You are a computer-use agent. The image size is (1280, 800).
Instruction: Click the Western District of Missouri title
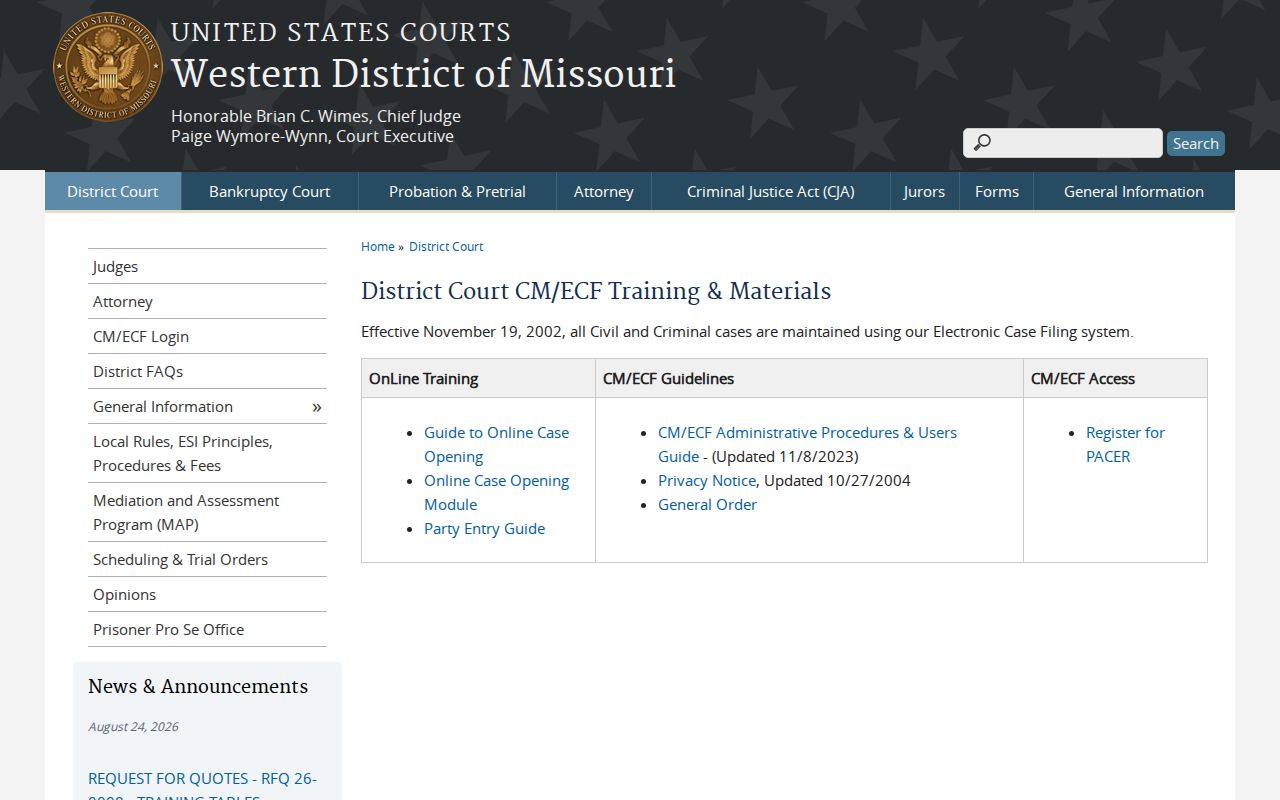(423, 74)
